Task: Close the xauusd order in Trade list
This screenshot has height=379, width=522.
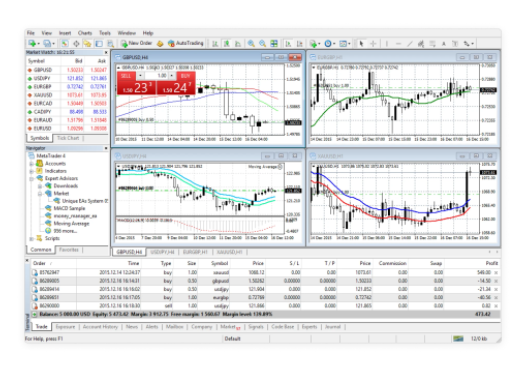Action: click(x=496, y=273)
